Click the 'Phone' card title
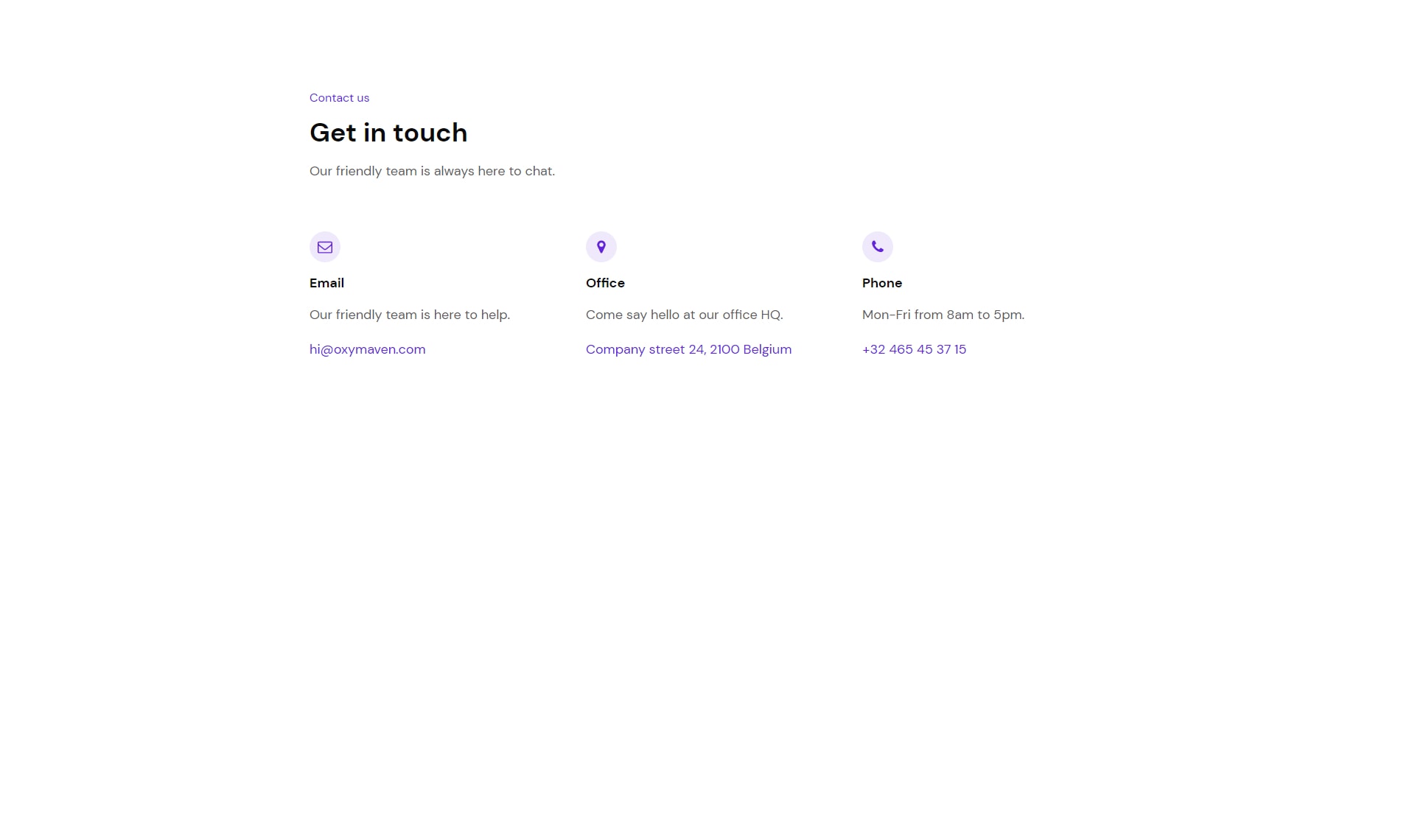1415x840 pixels. click(x=882, y=283)
